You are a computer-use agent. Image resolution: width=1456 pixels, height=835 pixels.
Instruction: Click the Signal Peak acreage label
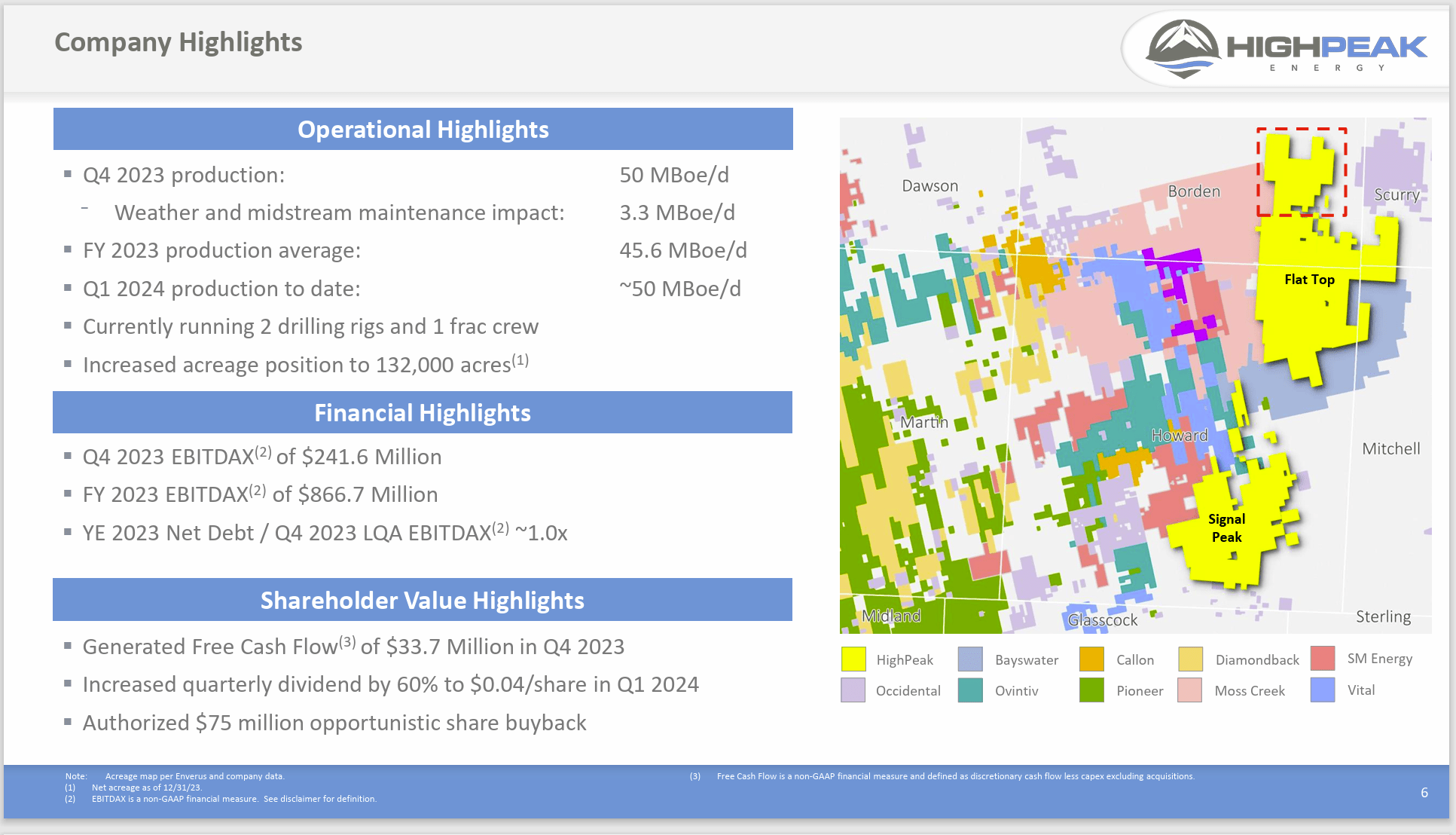[x=1226, y=528]
